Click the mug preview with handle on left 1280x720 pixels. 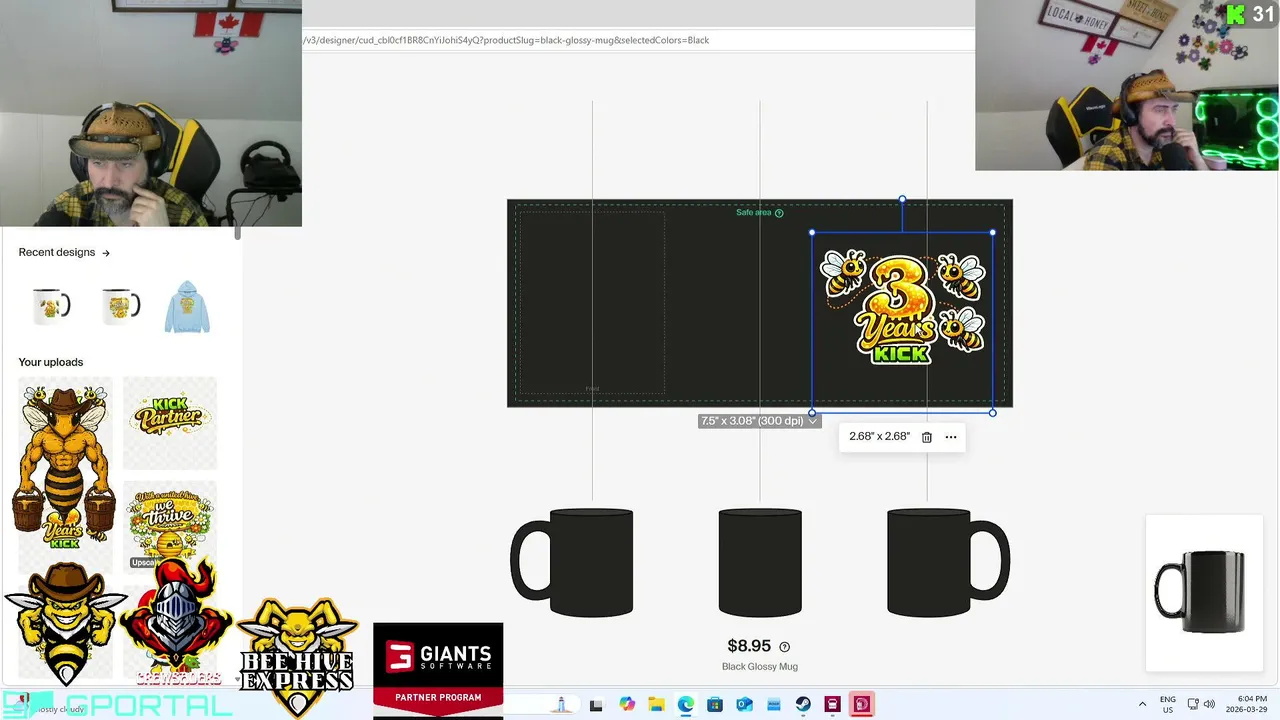click(x=572, y=562)
